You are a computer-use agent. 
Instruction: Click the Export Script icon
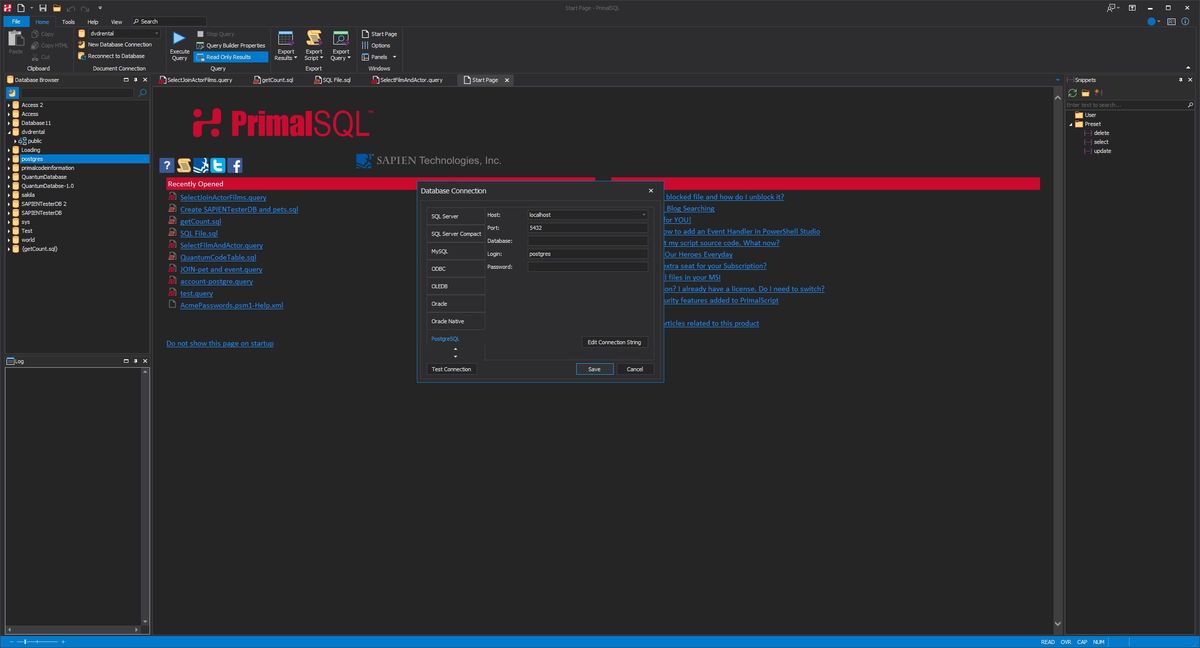[313, 38]
